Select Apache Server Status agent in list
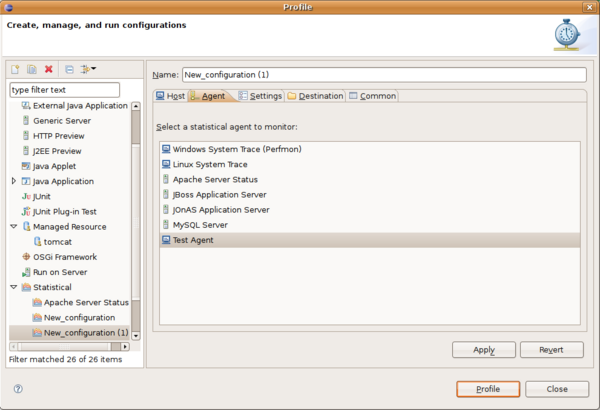The height and width of the screenshot is (410, 600). coord(370,180)
